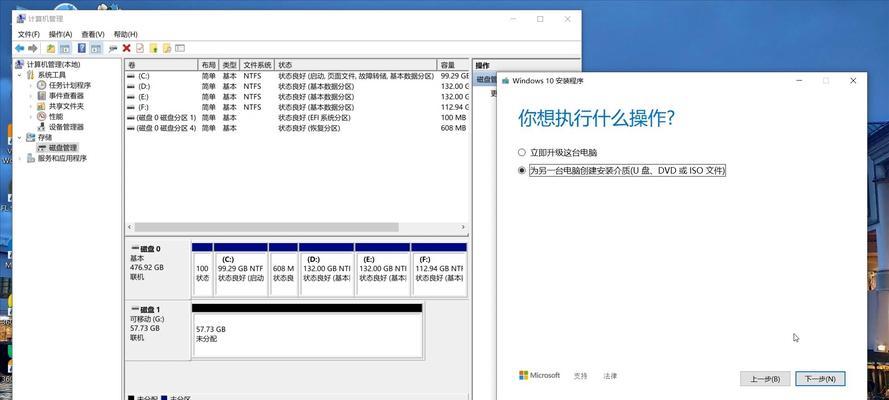Click the scroll-right arrow of the volume list
889x400 pixels.
click(x=463, y=227)
